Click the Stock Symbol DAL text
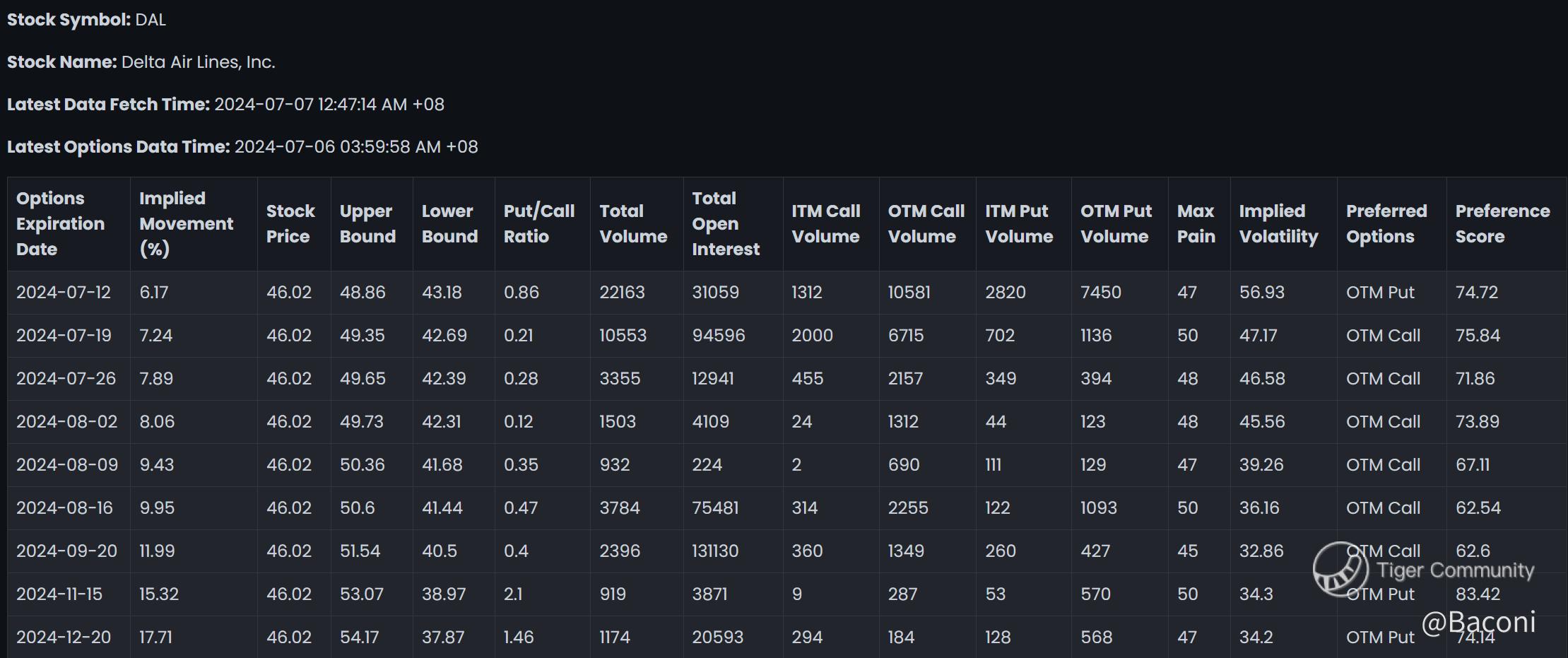 pyautogui.click(x=86, y=20)
